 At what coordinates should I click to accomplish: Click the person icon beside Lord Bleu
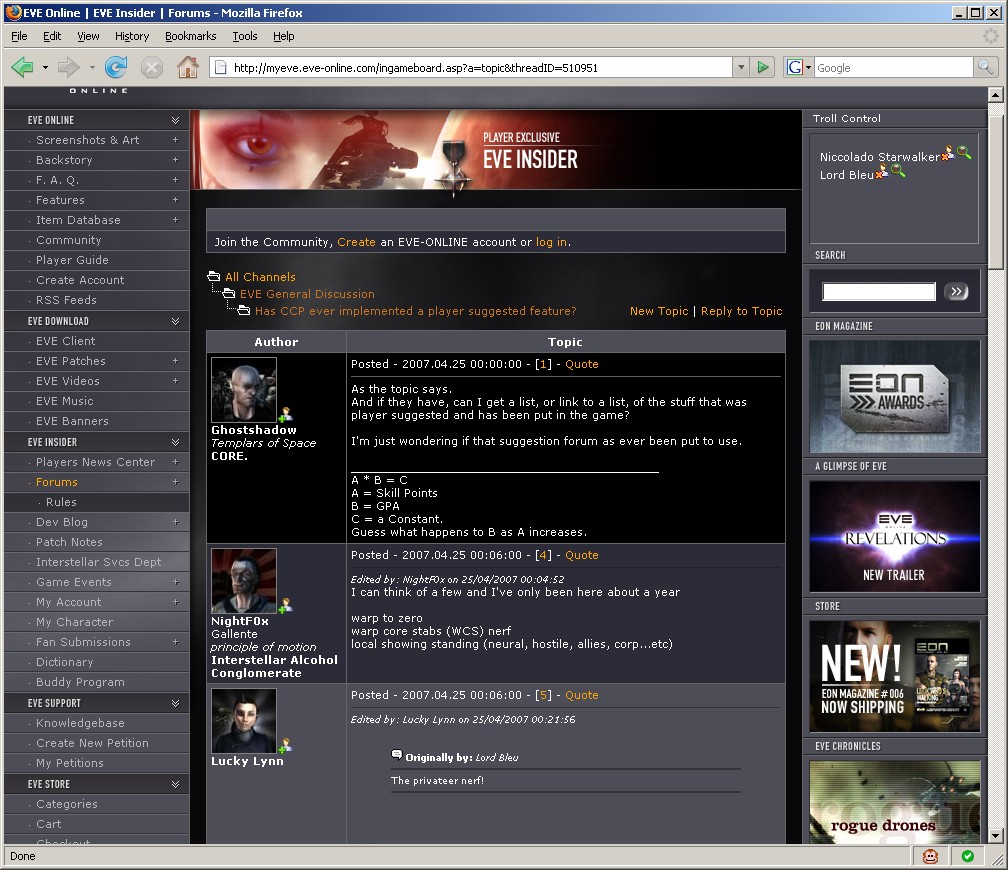click(x=882, y=171)
